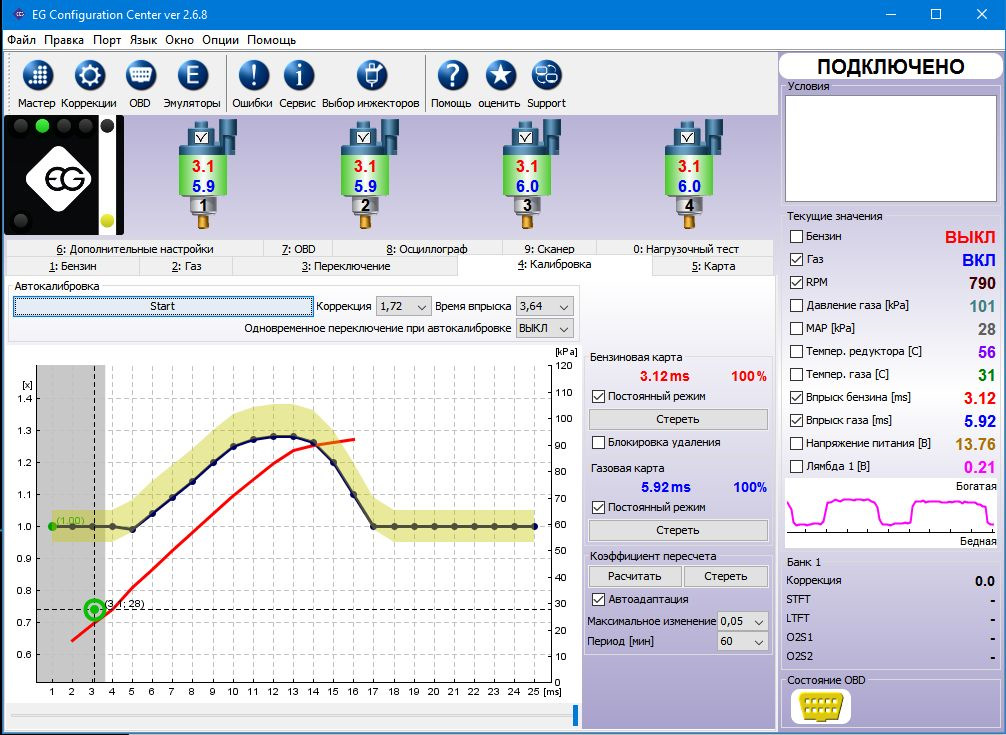1006x735 pixels.
Task: Toggle Постоянный режим under Бензиновая карта
Action: [x=599, y=396]
